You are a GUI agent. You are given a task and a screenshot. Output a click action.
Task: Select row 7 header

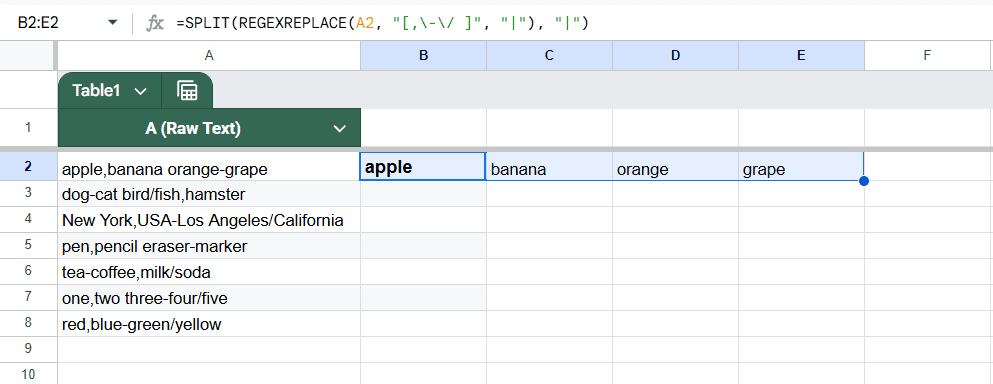click(x=28, y=297)
